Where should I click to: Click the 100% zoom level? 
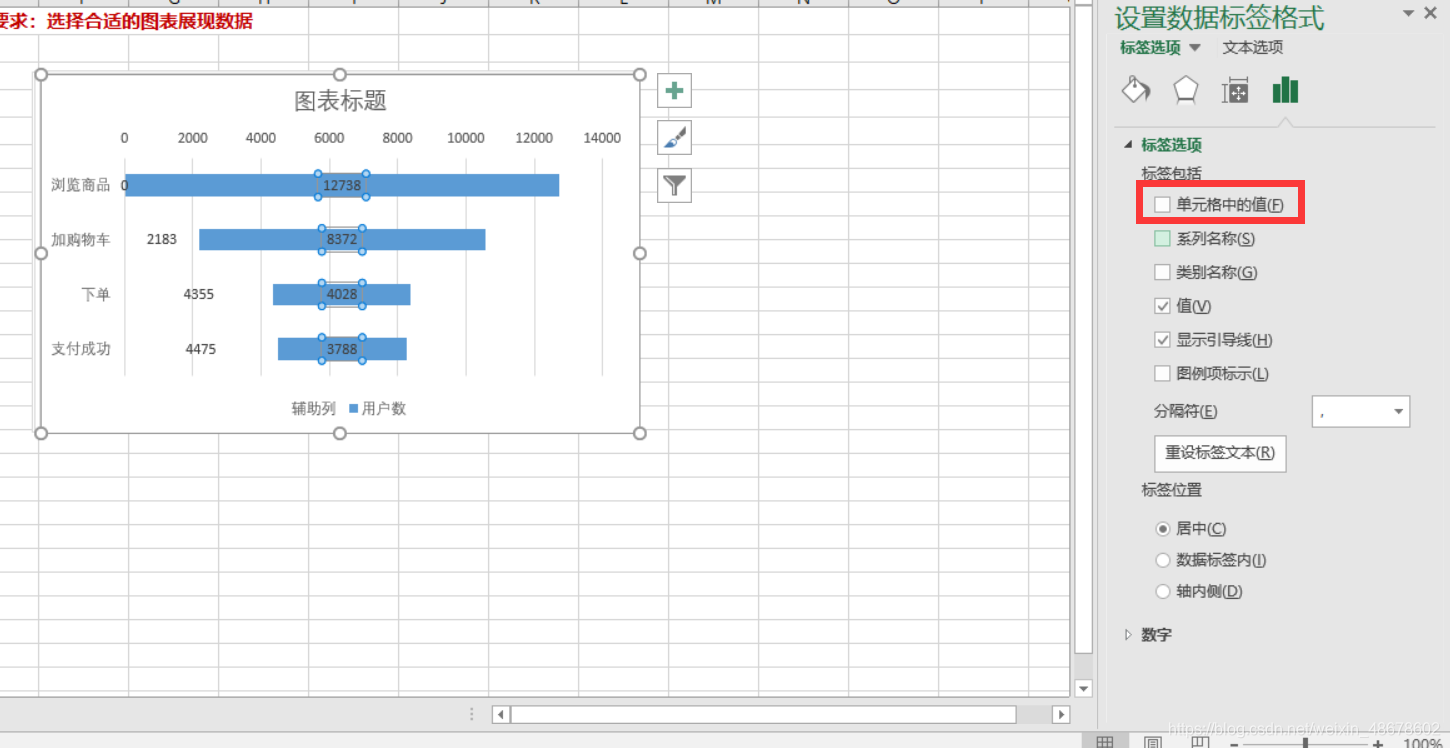1422,744
